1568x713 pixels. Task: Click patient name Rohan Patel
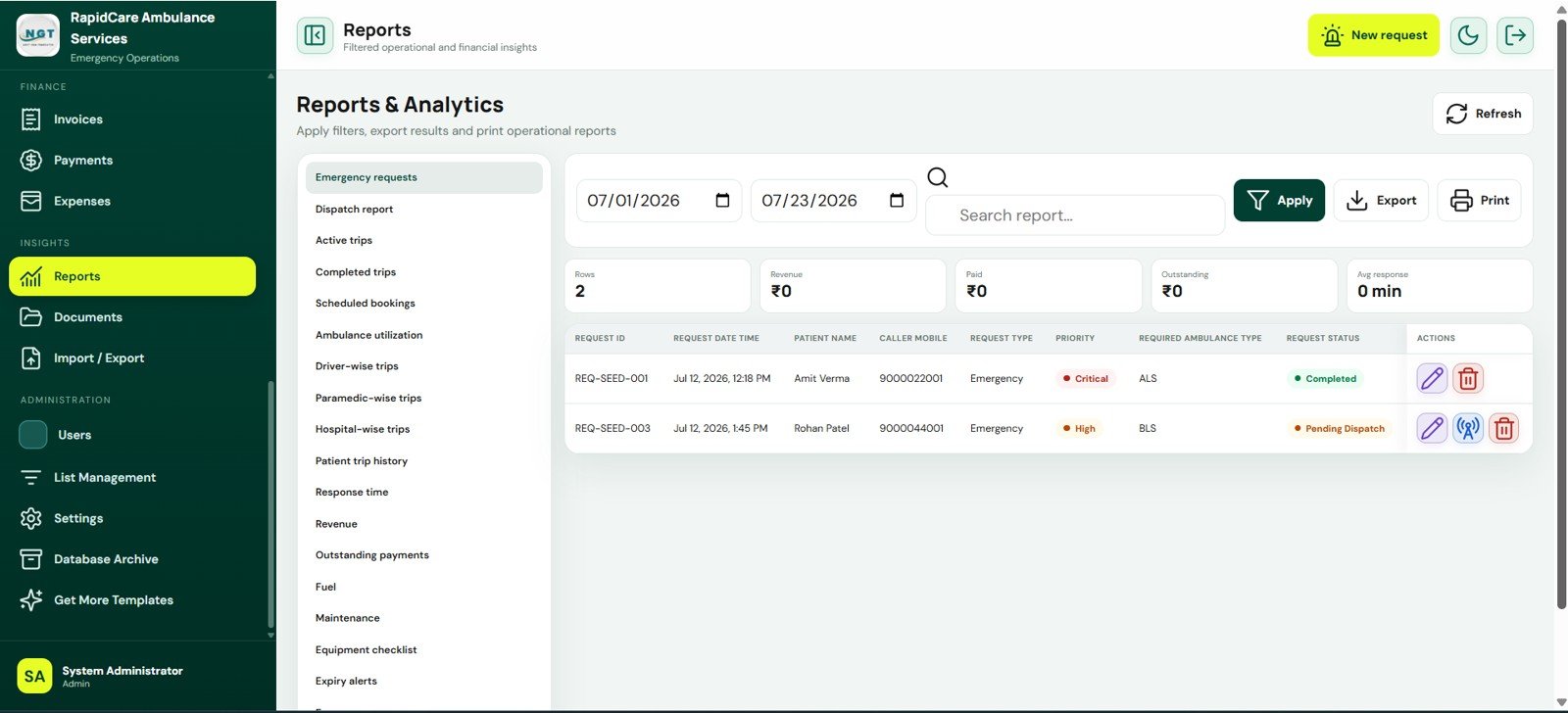pyautogui.click(x=821, y=428)
